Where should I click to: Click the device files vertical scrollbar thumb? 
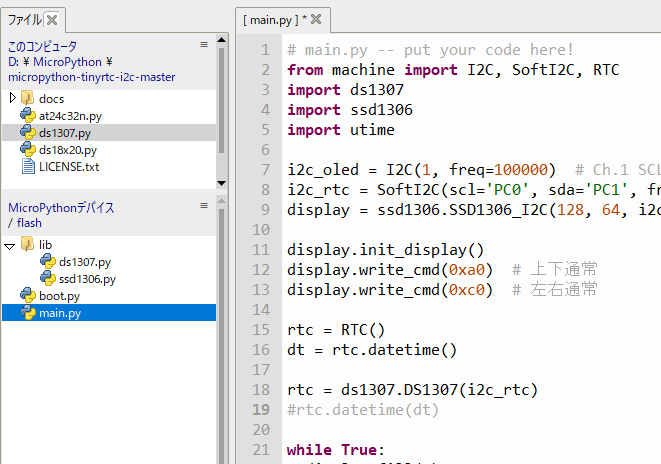(221, 335)
